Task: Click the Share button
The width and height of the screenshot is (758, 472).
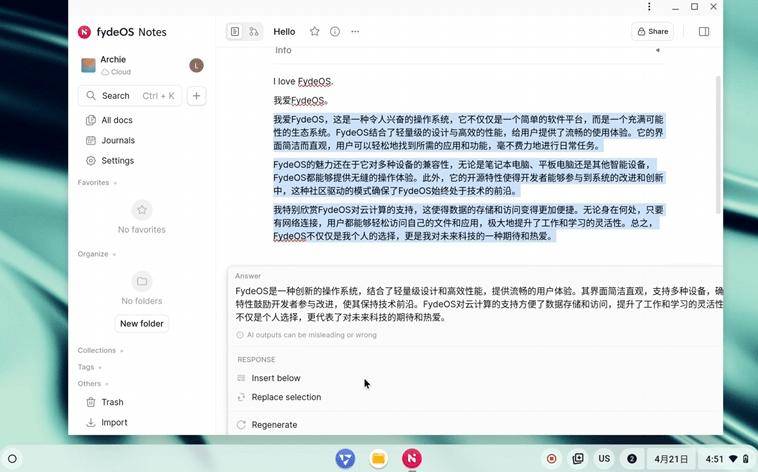Action: [x=653, y=31]
